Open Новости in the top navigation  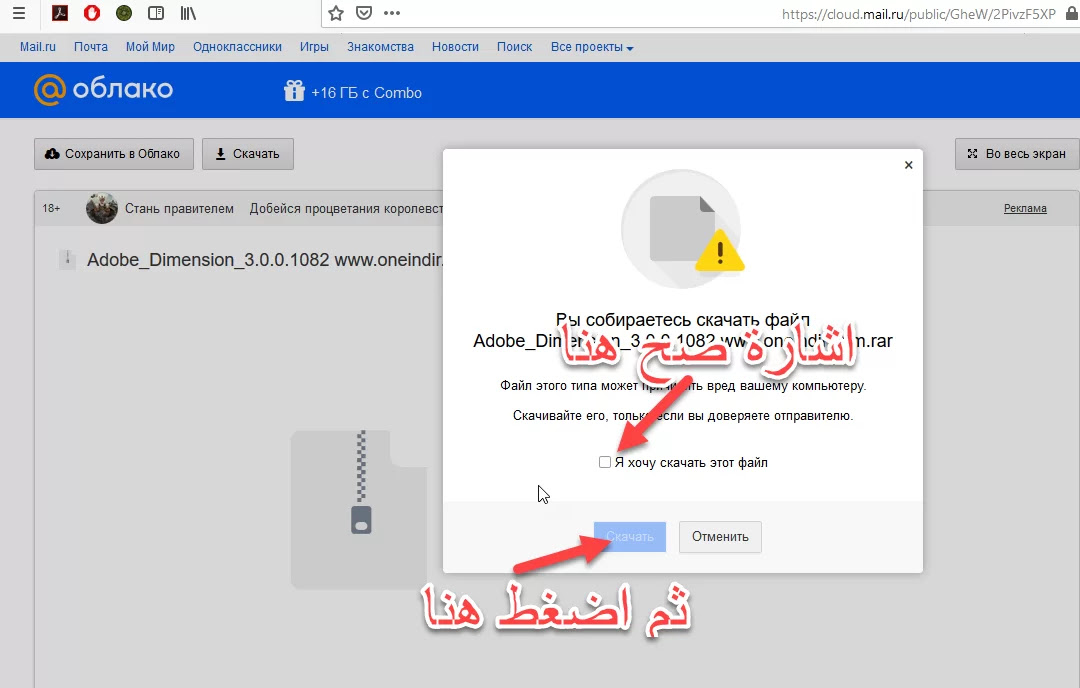pyautogui.click(x=455, y=47)
